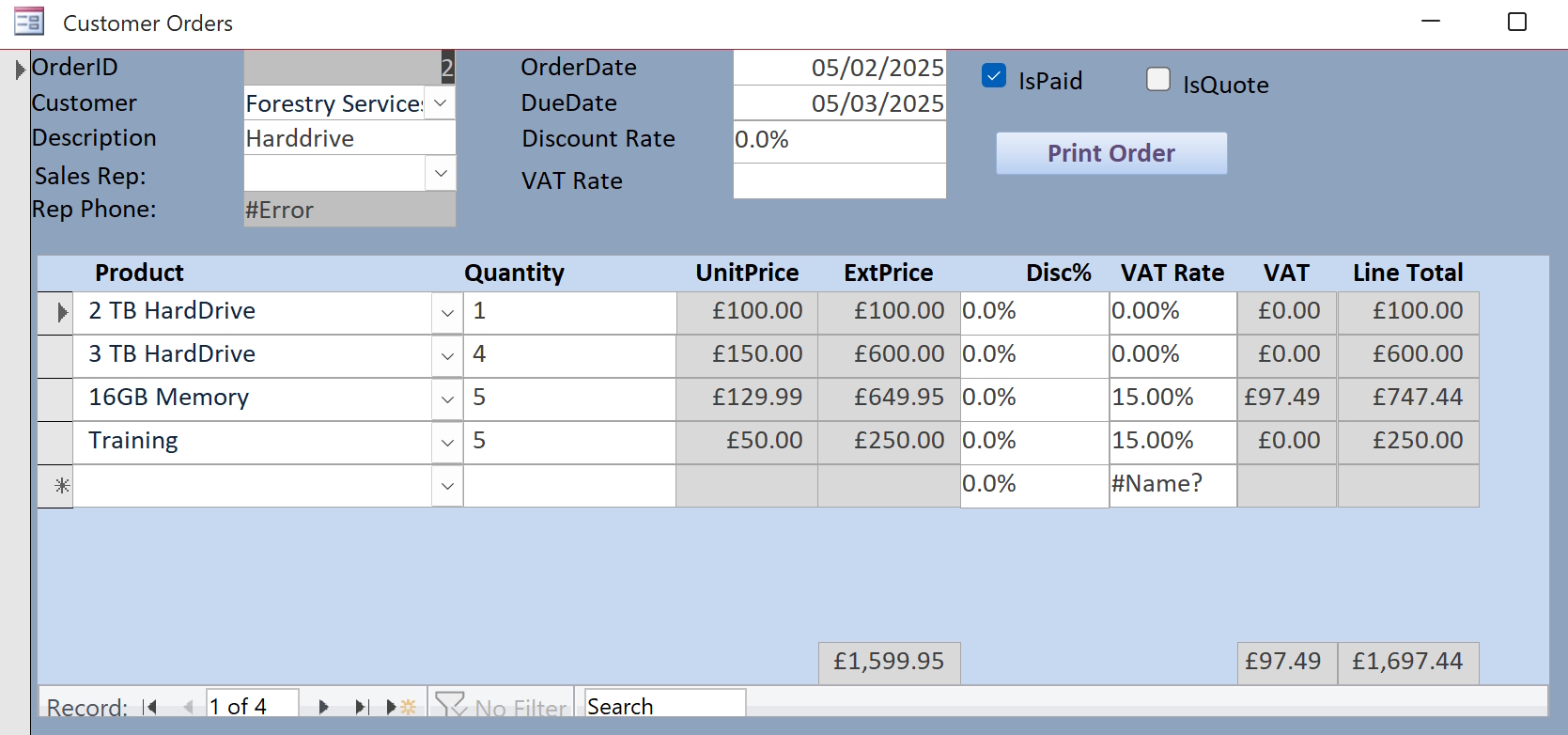The width and height of the screenshot is (1568, 735).
Task: Click the Print Order button
Action: 1111,153
